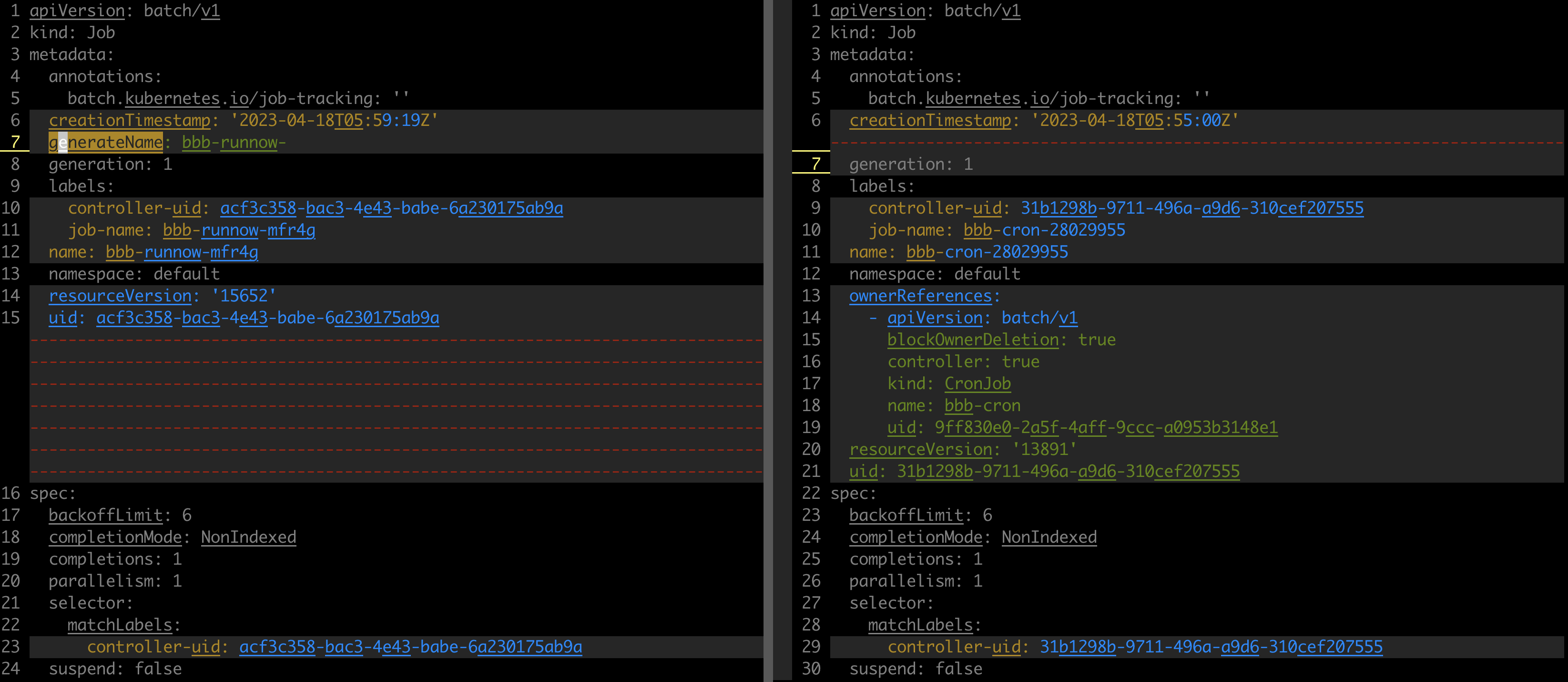Click the uid acf3c358 value on line 15
The width and height of the screenshot is (1568, 682).
click(268, 317)
